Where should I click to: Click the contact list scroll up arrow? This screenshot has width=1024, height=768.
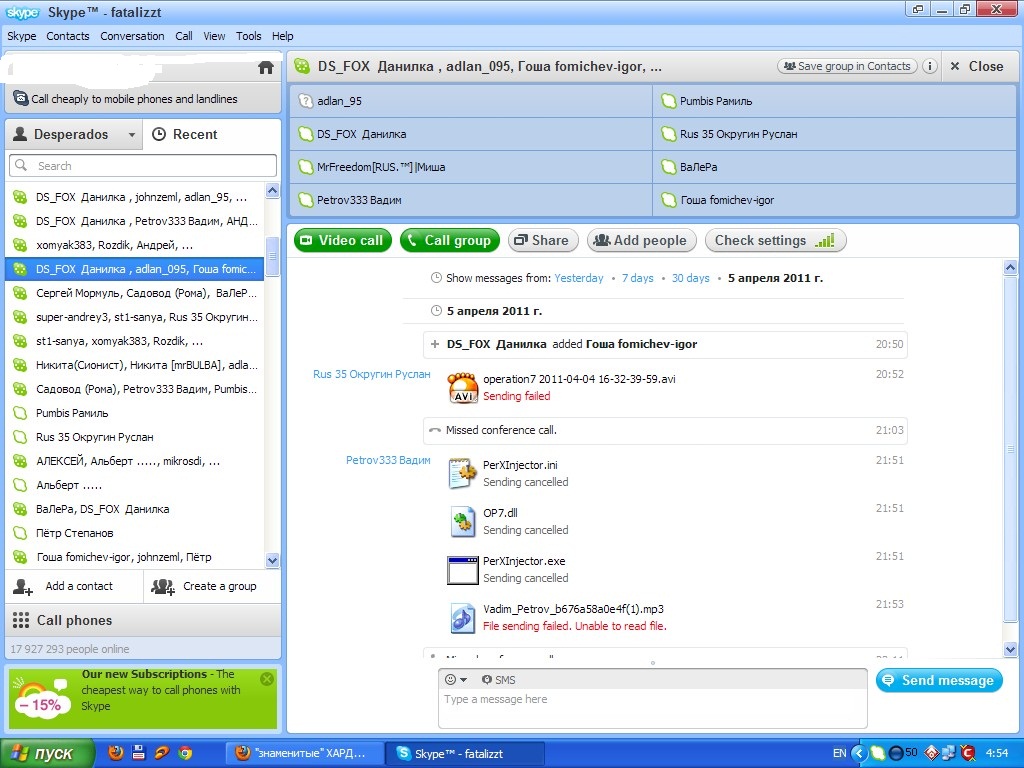[x=272, y=191]
